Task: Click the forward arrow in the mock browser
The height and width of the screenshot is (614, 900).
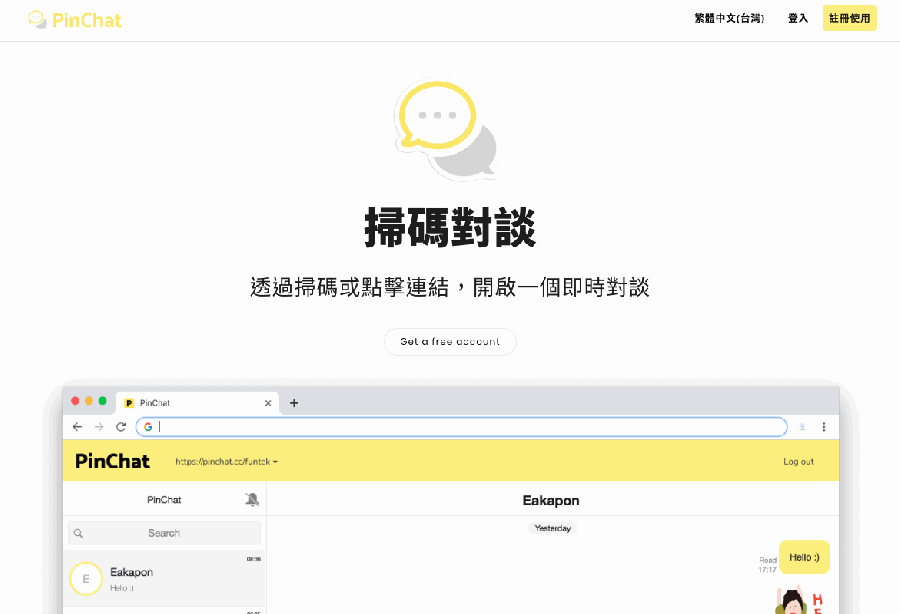Action: pos(99,426)
